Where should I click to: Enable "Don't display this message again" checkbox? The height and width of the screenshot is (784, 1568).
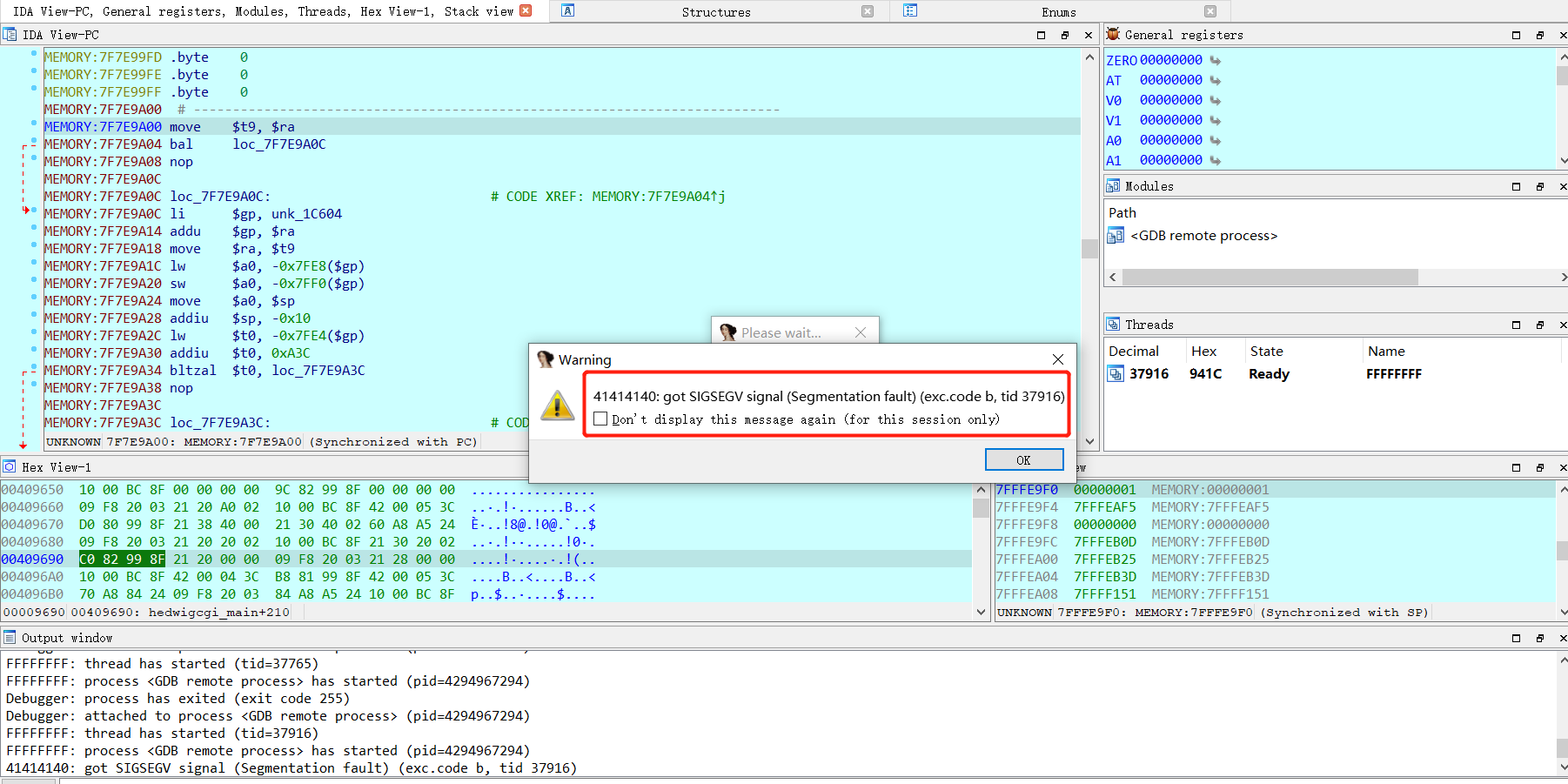[x=600, y=419]
